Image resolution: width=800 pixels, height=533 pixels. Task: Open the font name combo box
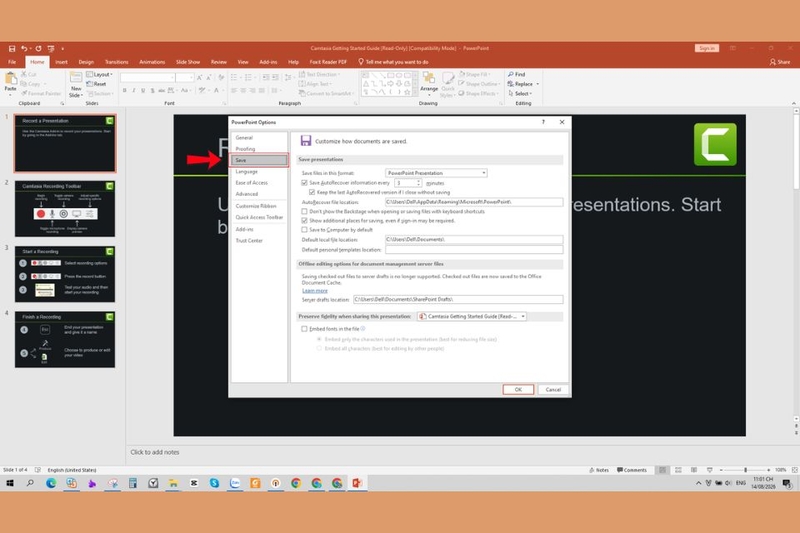tap(147, 78)
